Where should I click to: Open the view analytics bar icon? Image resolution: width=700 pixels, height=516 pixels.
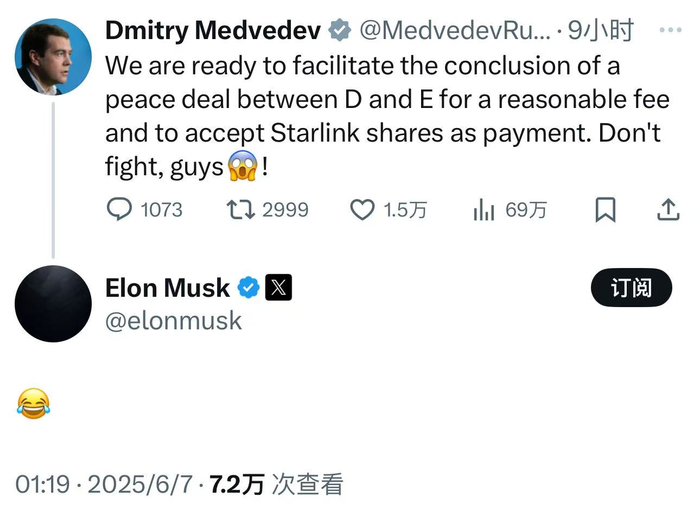(485, 210)
